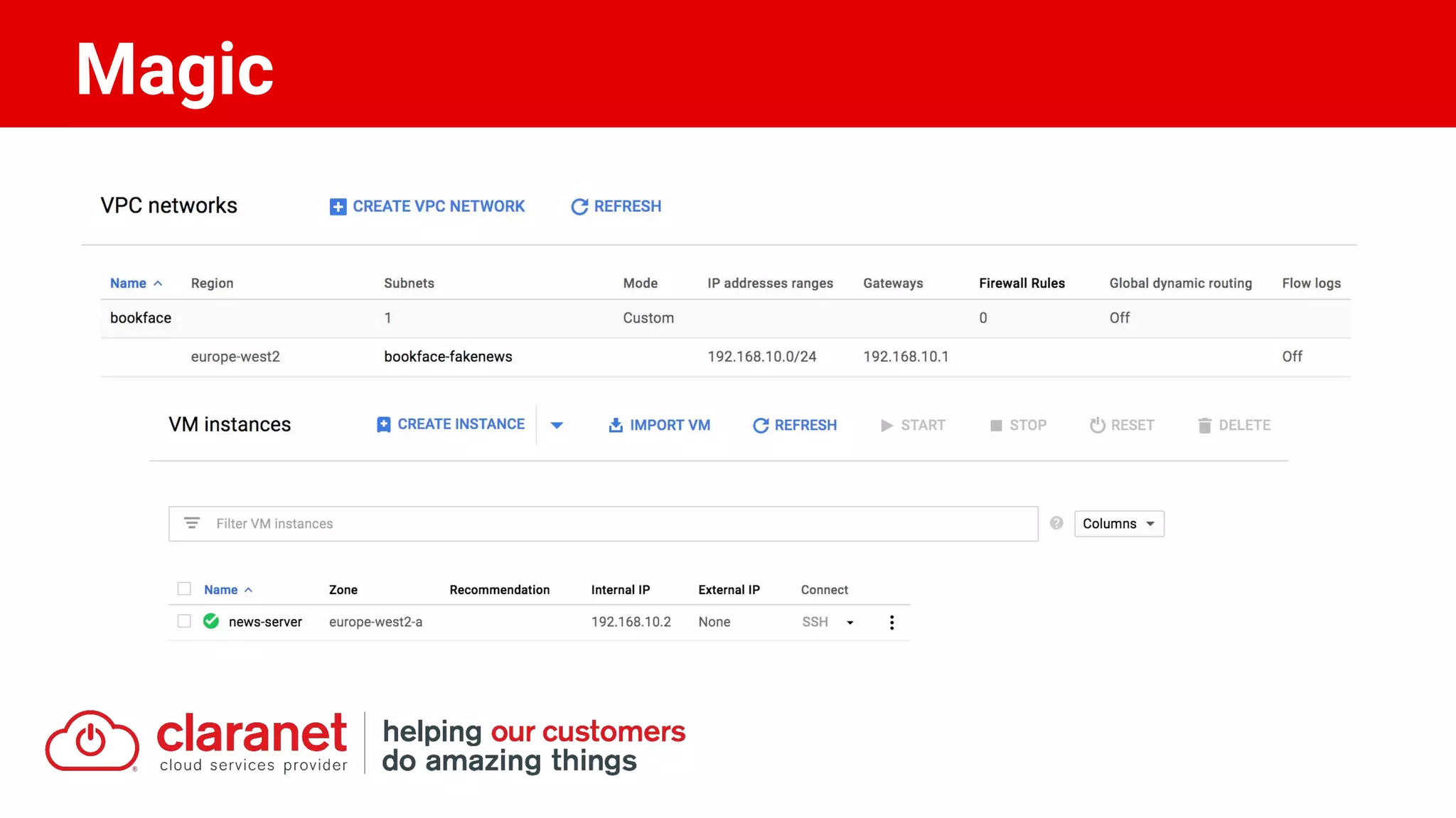Click the Start play icon
Image resolution: width=1456 pixels, height=818 pixels.
click(887, 426)
